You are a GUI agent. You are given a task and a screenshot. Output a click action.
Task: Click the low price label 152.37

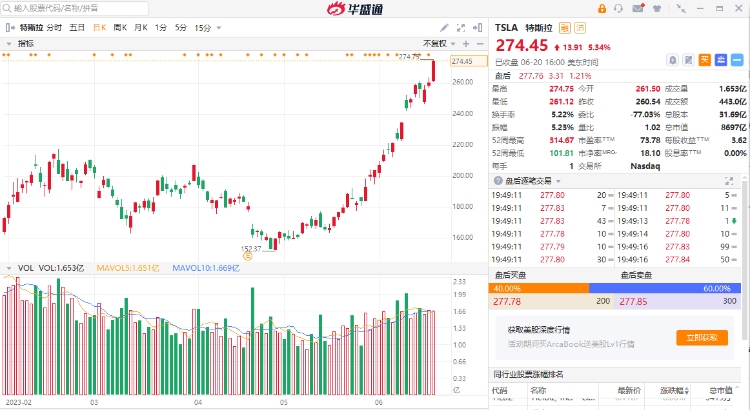click(251, 249)
